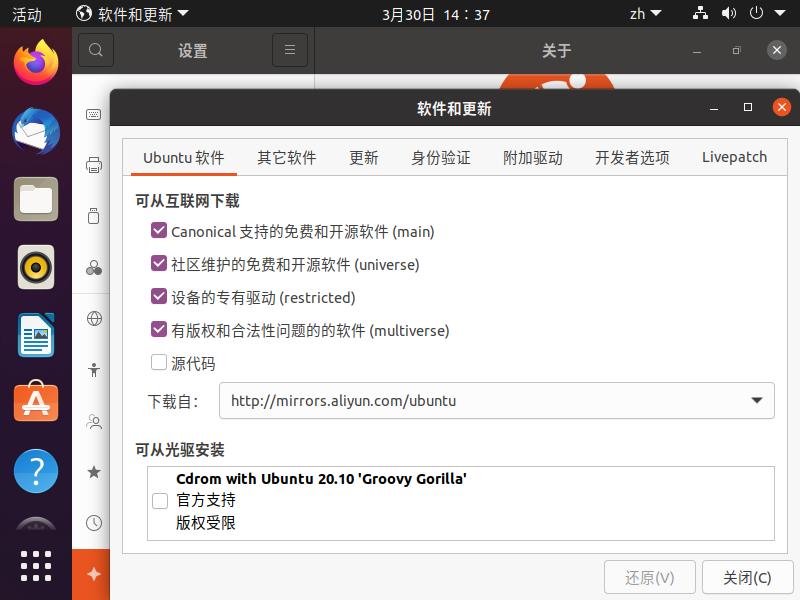Toggle multiverse software checkbox

(159, 330)
